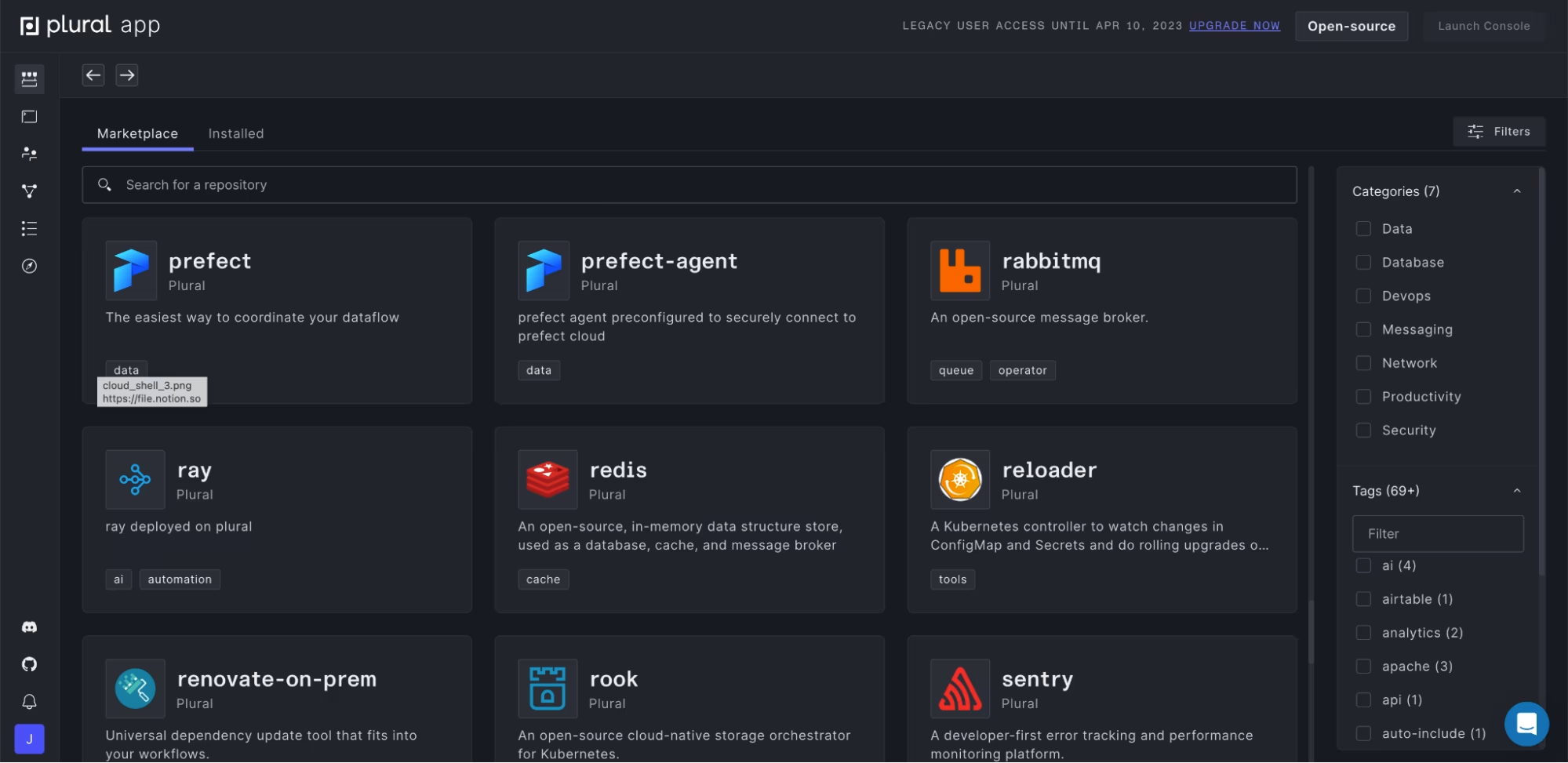Open the renovate-on-prem card title
Viewport: 1568px width, 763px height.
click(277, 680)
